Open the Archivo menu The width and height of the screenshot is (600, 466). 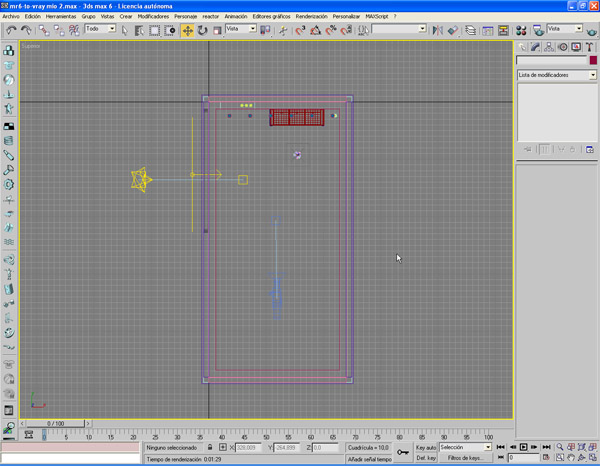[11, 16]
